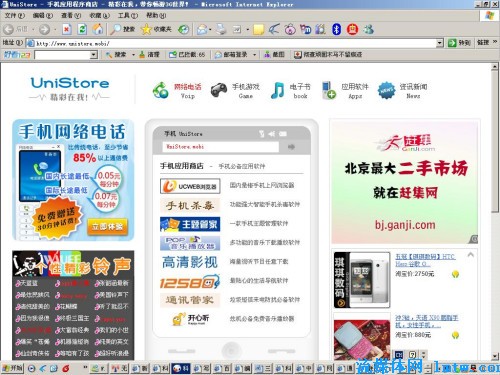Click the Edit page toolbar icon
This screenshot has width=500, height=375.
point(237,30)
